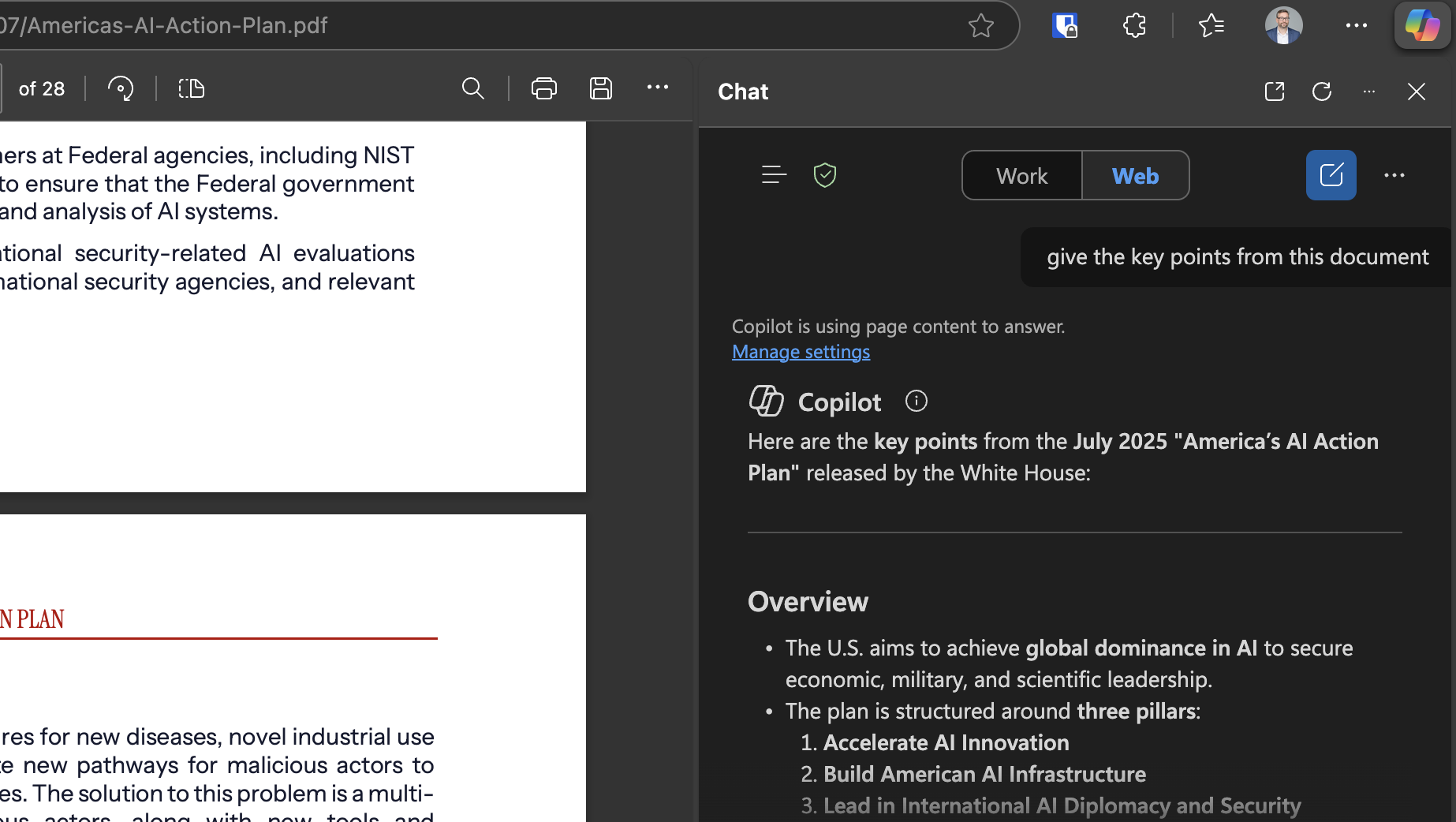Viewport: 1456px width, 822px height.
Task: Open the user profile avatar
Action: coord(1283,25)
